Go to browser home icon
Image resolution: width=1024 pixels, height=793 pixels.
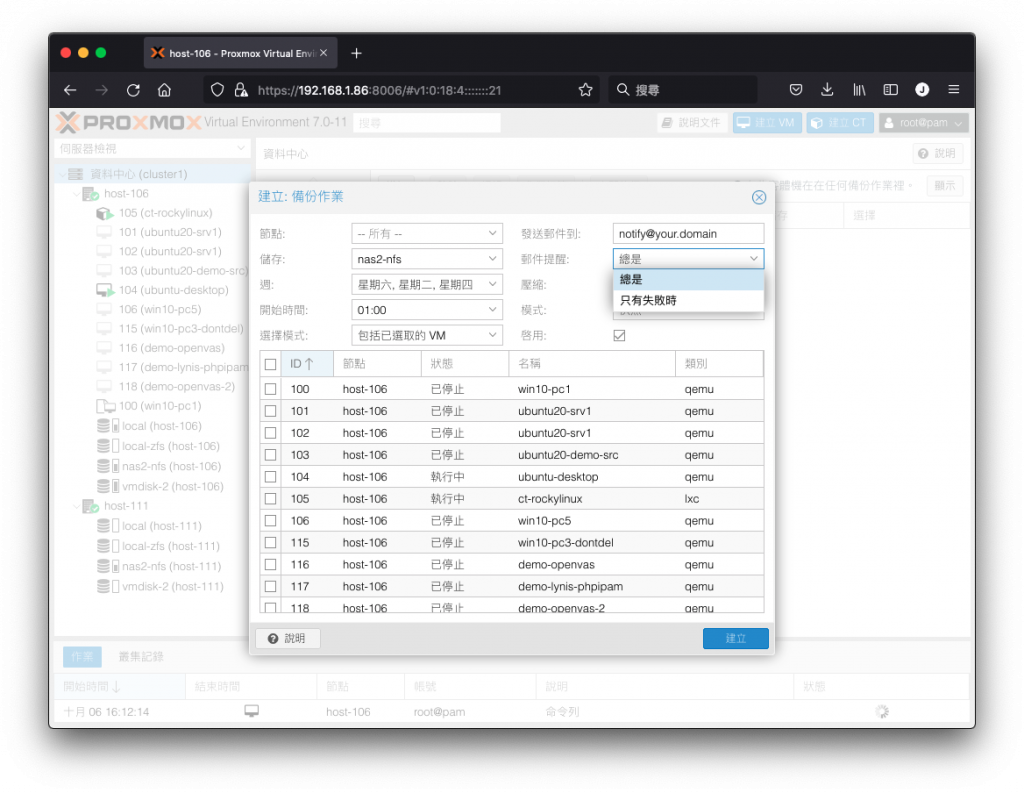pos(165,90)
